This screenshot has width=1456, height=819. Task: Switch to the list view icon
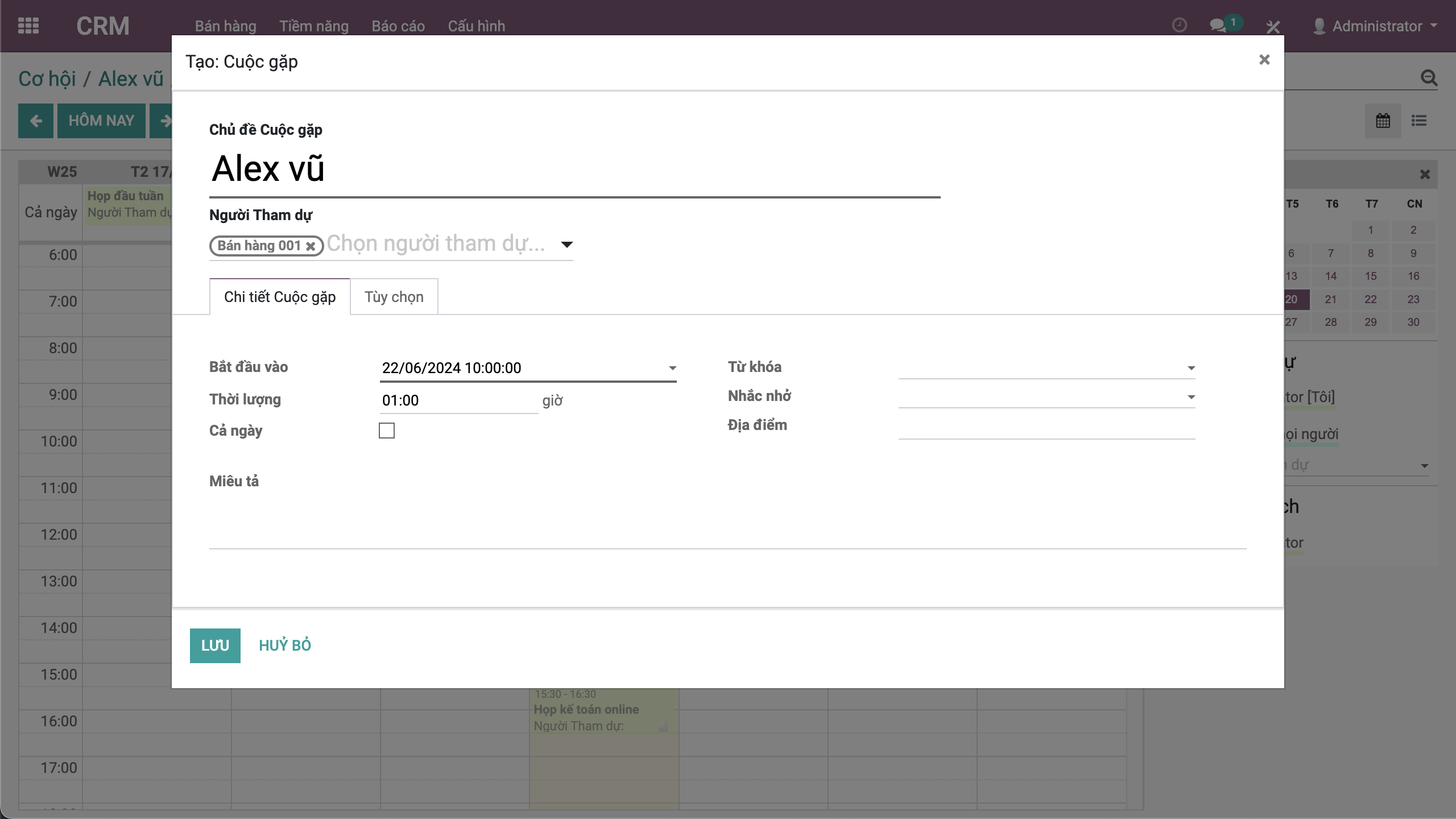[x=1418, y=121]
